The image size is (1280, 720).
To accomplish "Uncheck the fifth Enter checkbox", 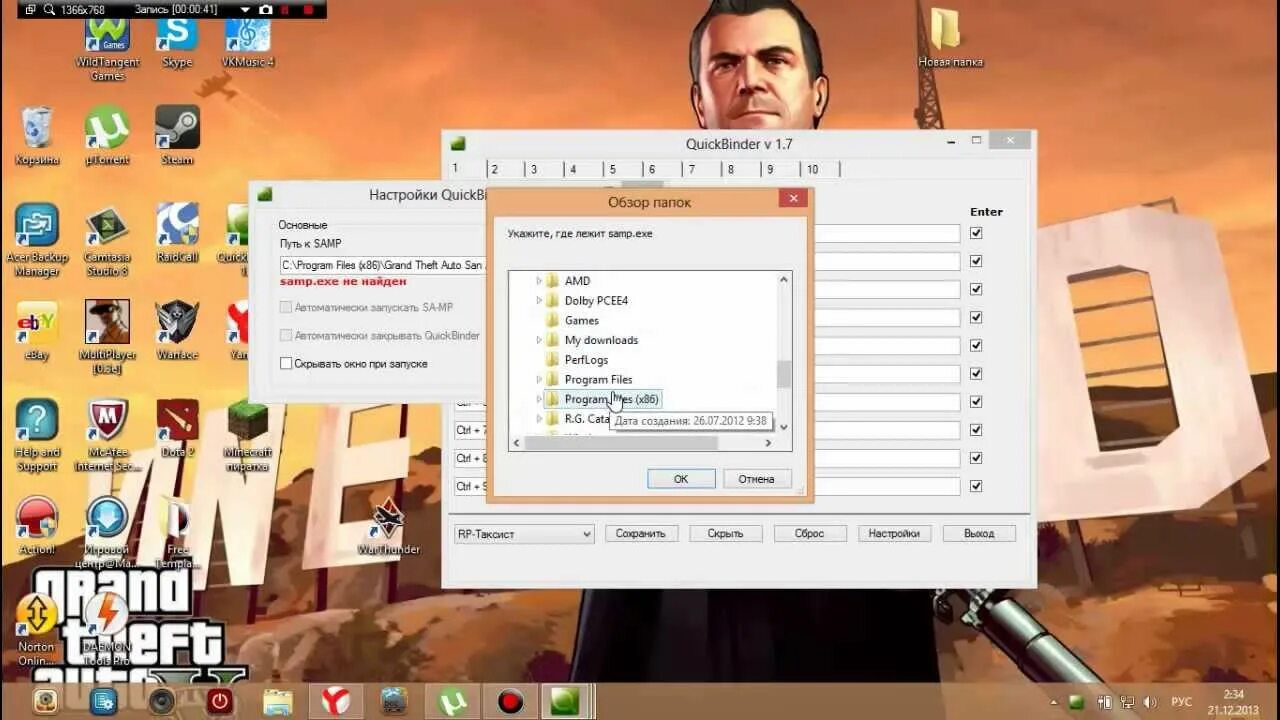I will [976, 345].
